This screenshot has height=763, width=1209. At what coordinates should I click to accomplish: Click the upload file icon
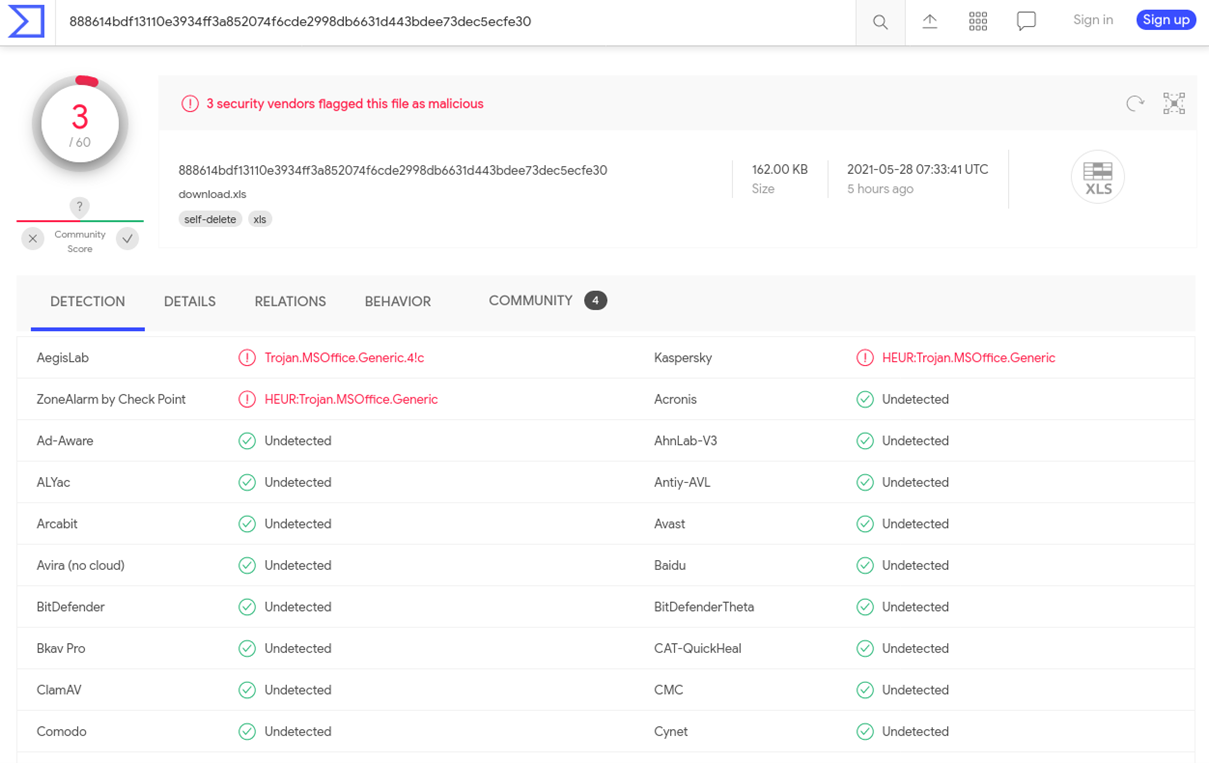(x=929, y=21)
